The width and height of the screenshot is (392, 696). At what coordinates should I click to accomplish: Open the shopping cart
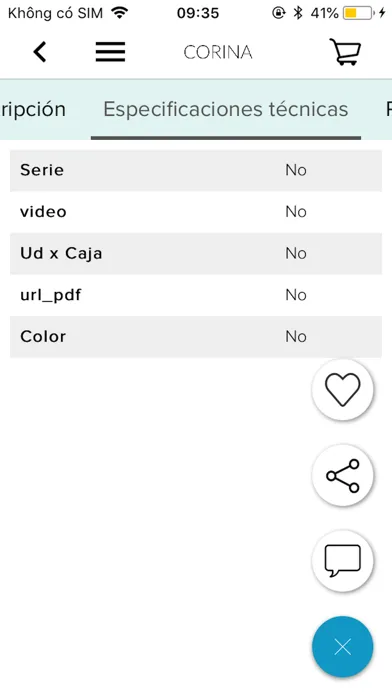[x=345, y=52]
